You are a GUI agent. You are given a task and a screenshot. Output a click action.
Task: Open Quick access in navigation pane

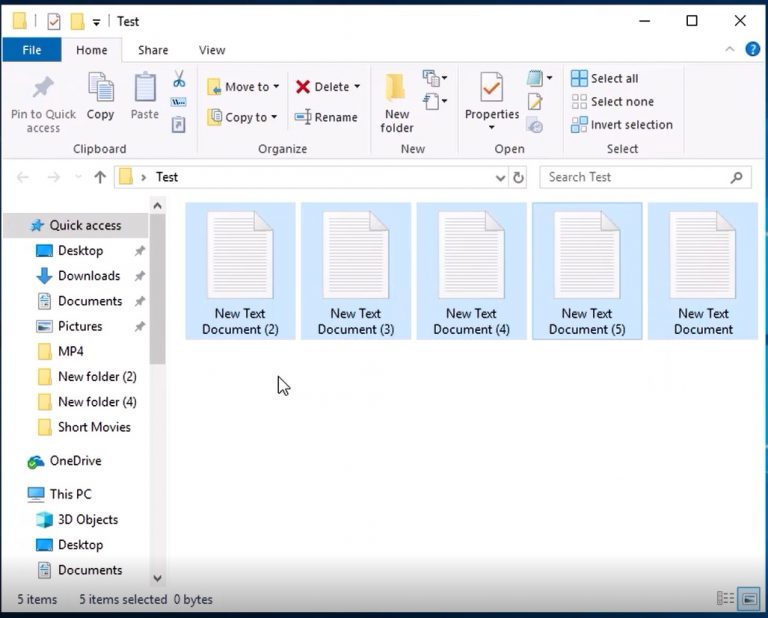pos(75,225)
